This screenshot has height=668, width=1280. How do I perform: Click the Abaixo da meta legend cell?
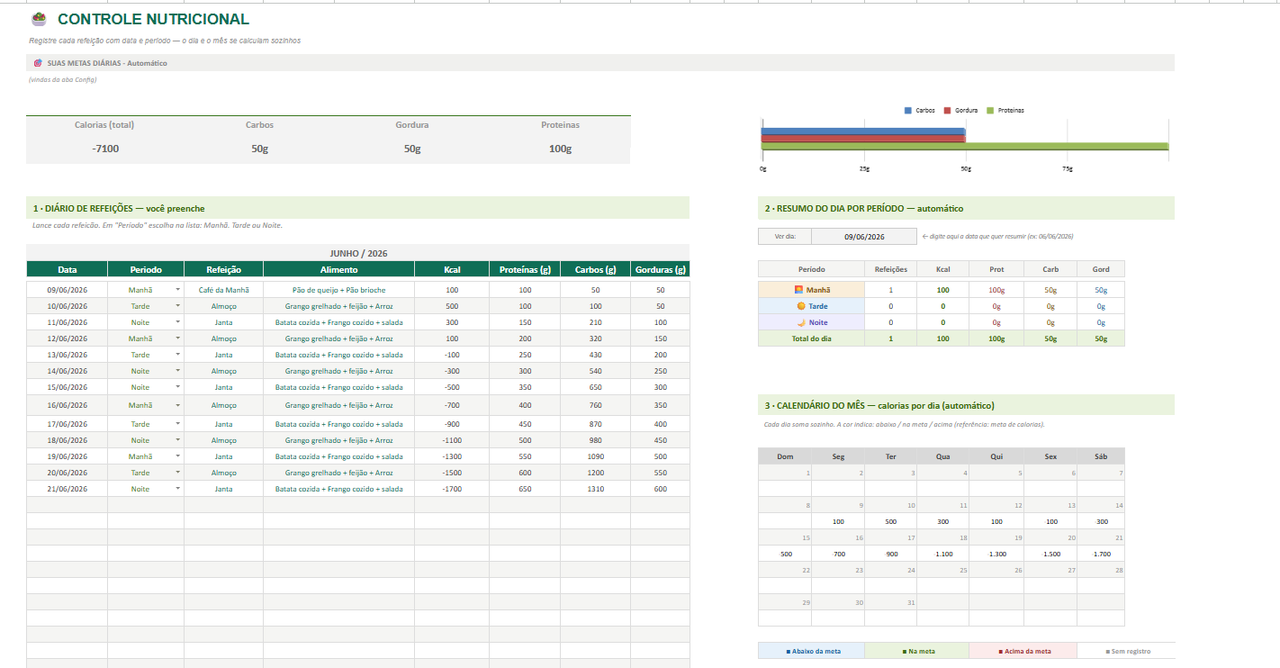[x=811, y=651]
